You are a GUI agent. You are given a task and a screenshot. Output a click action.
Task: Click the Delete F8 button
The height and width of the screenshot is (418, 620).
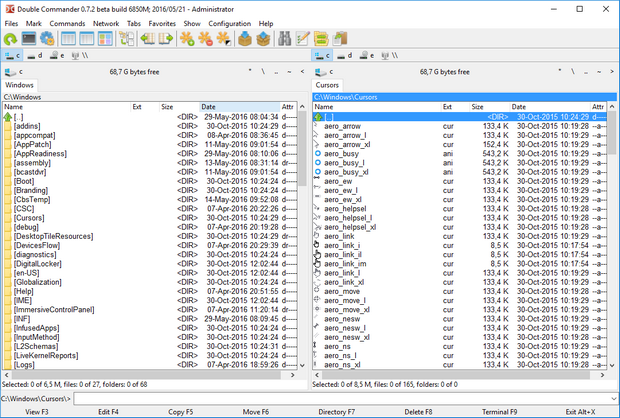pos(418,412)
